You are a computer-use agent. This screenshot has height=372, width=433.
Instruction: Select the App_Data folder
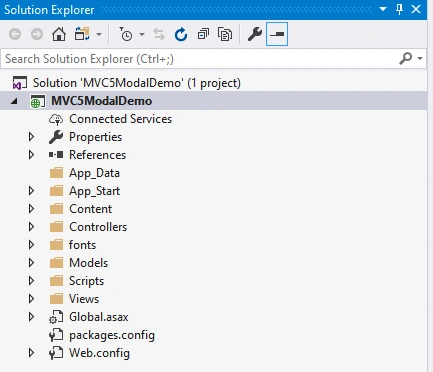click(94, 173)
